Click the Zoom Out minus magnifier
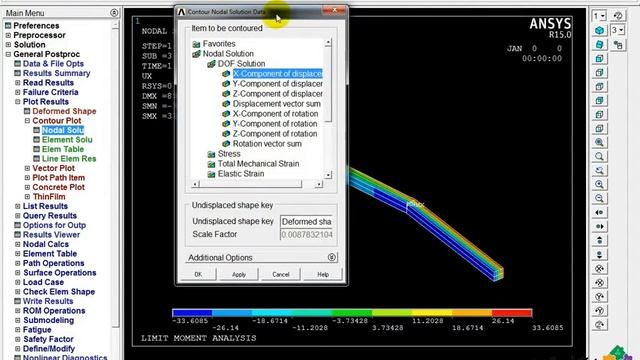Screen dimensions: 640x360 coord(599,198)
